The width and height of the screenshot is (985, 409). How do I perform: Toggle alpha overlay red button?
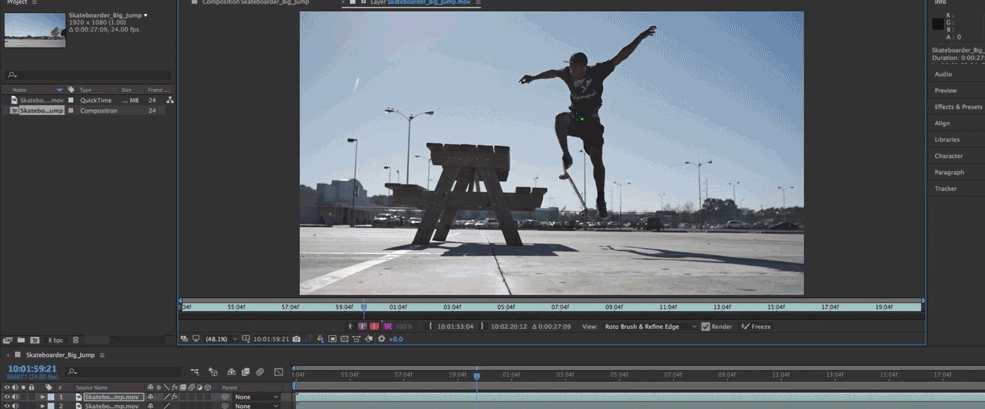coord(374,327)
